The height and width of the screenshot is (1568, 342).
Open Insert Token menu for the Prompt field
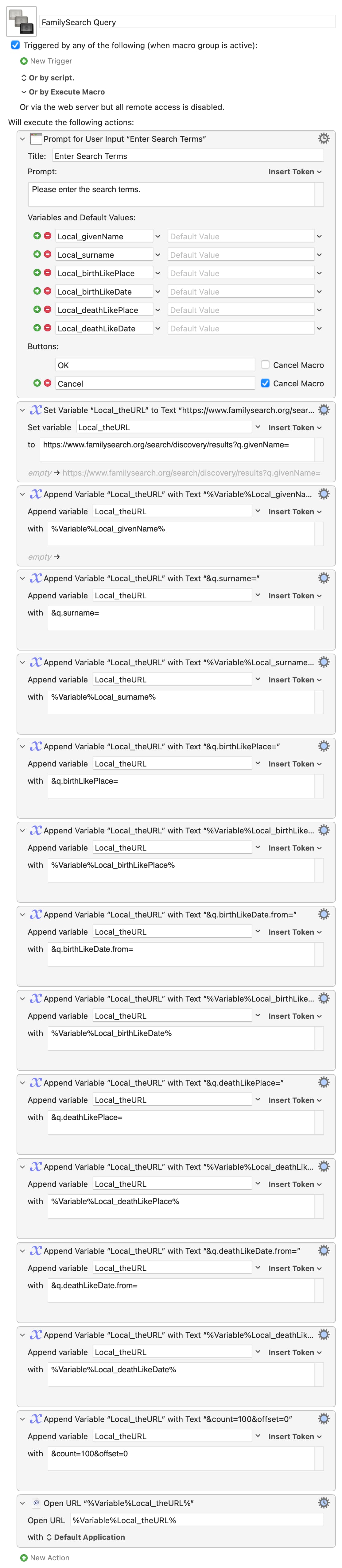click(295, 172)
